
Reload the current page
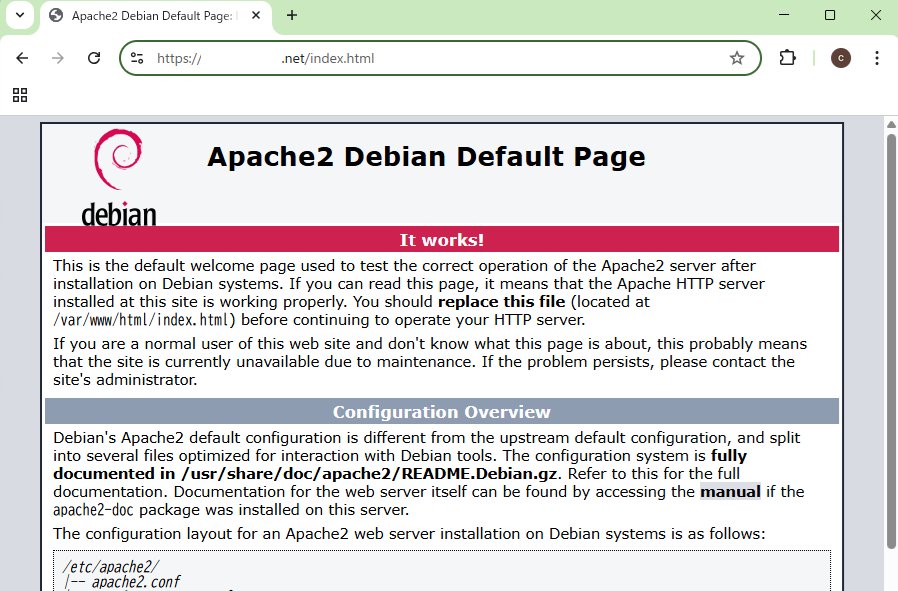pos(94,58)
